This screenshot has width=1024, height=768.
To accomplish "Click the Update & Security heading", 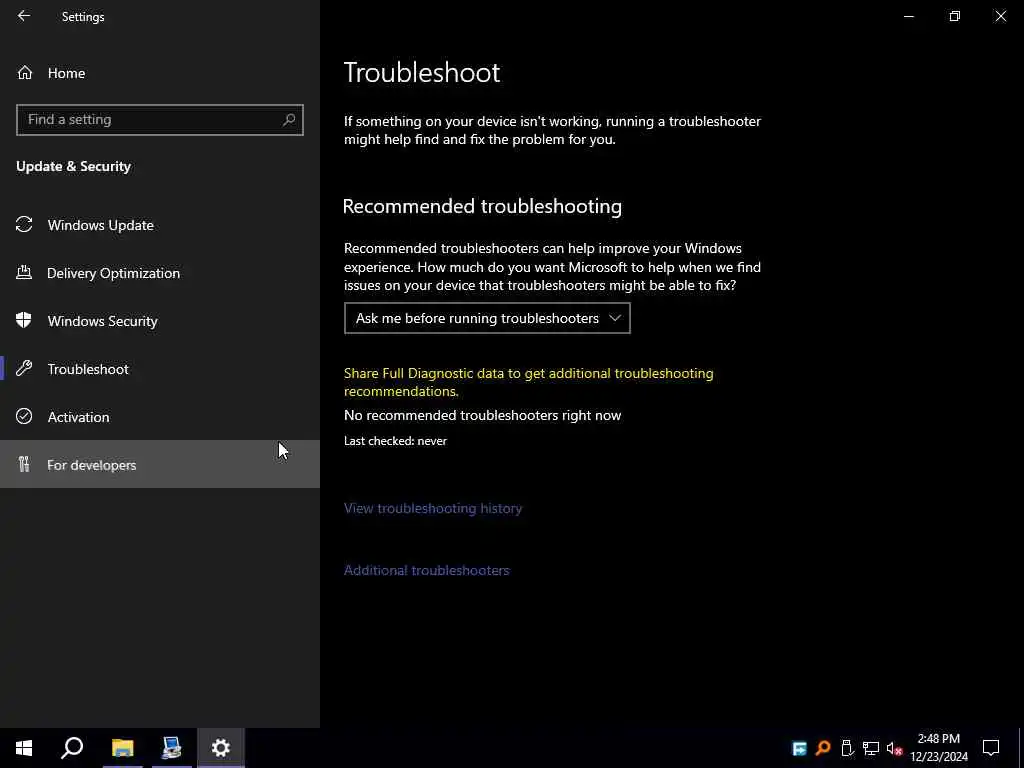I will [74, 167].
